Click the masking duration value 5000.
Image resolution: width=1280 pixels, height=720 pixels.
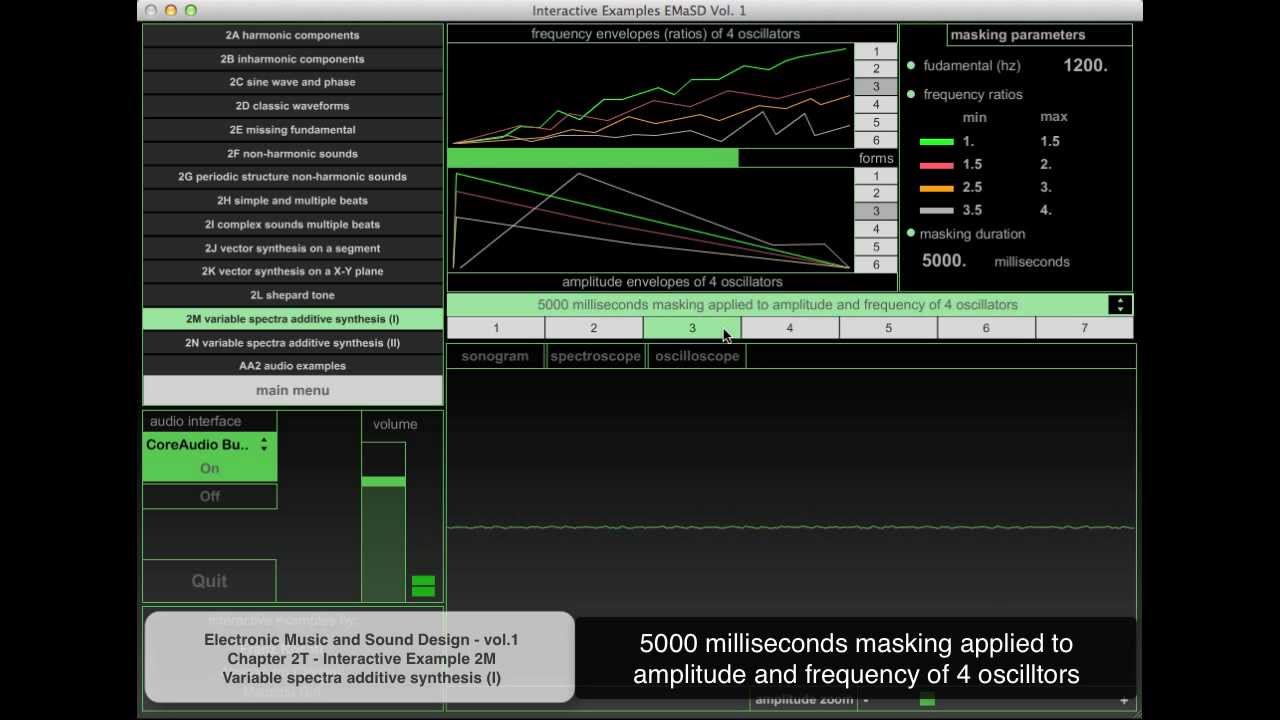(943, 261)
